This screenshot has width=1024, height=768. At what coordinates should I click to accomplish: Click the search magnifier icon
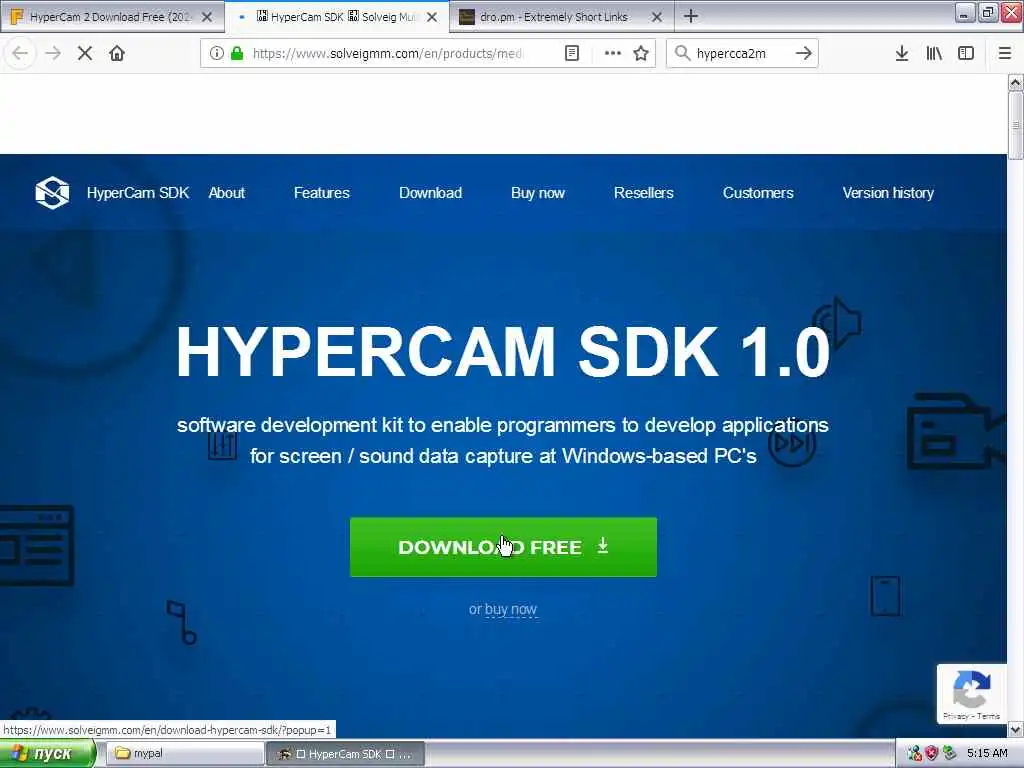[682, 54]
